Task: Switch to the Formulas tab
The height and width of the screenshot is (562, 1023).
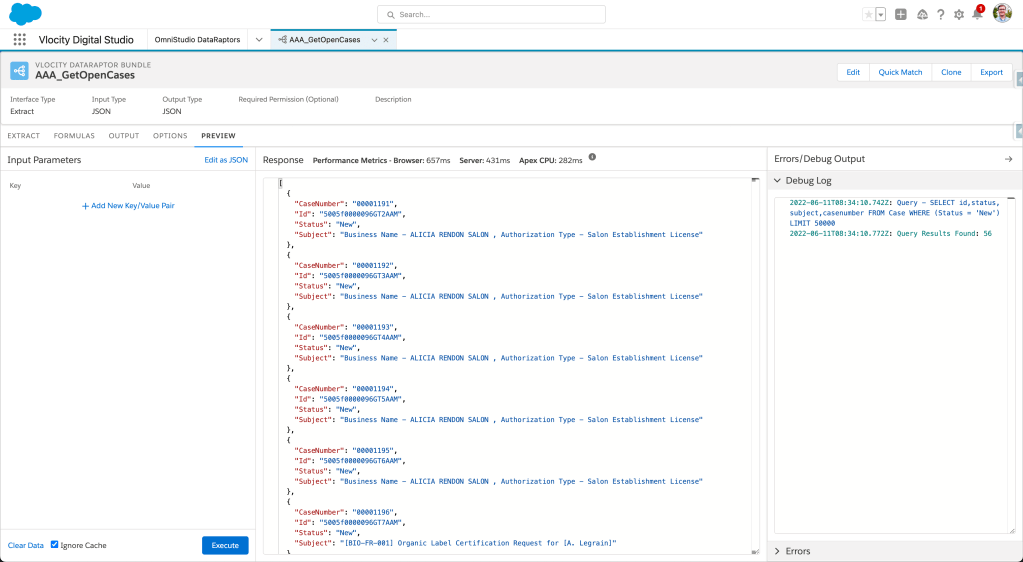Action: pyautogui.click(x=74, y=135)
